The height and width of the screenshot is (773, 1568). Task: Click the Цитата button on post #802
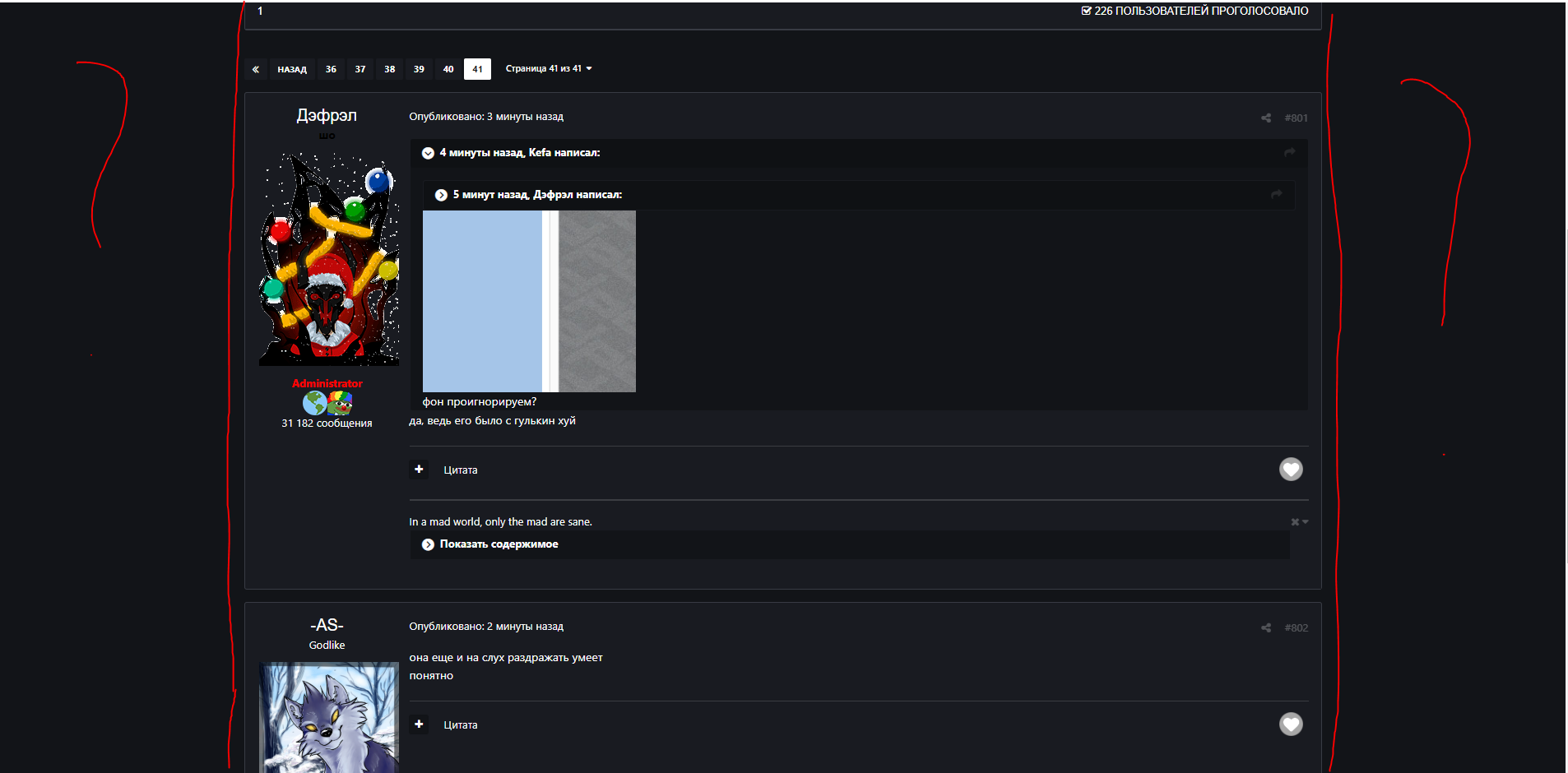click(x=461, y=724)
